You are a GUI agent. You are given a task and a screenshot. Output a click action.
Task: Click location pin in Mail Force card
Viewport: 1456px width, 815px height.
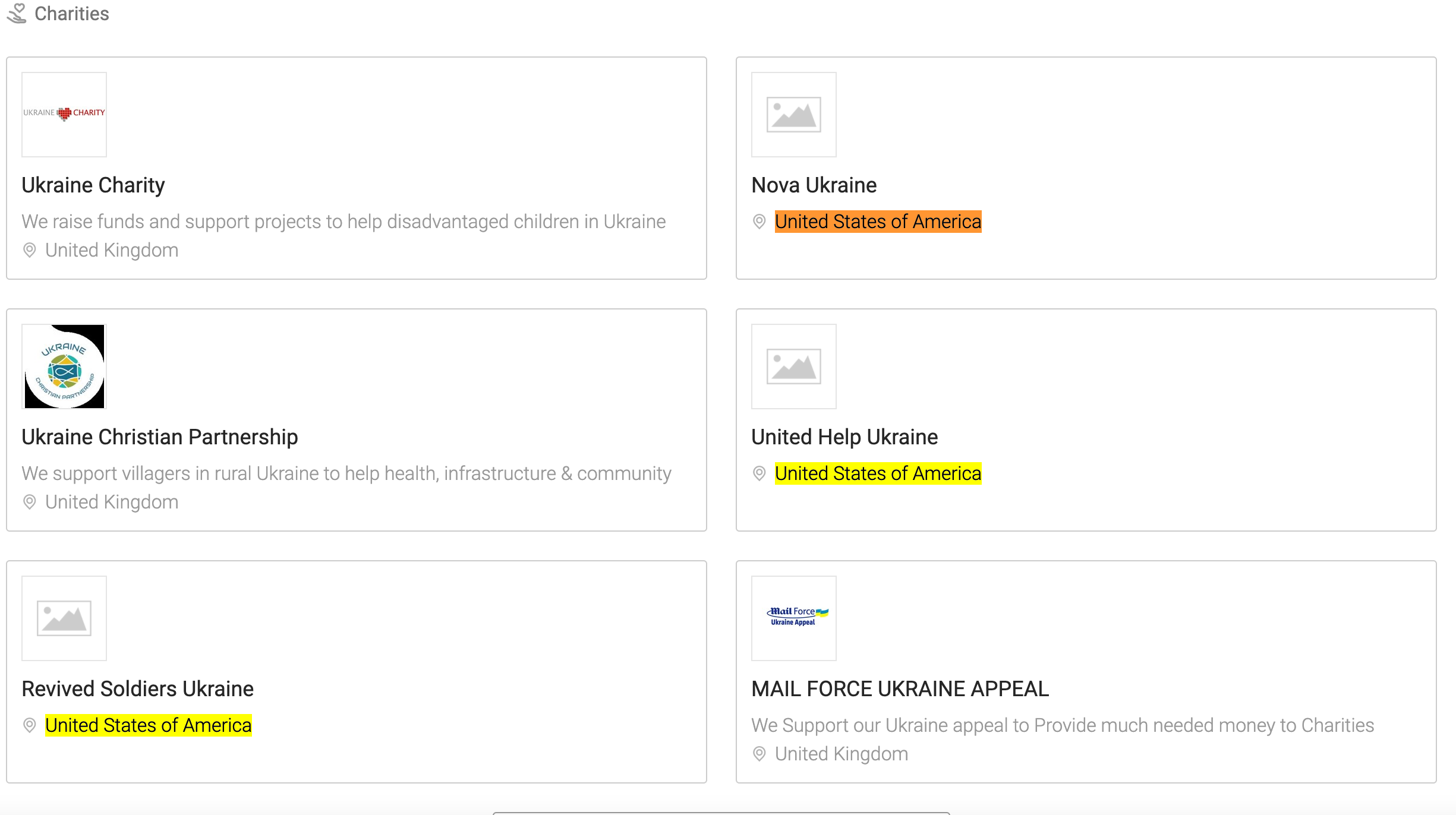point(759,754)
